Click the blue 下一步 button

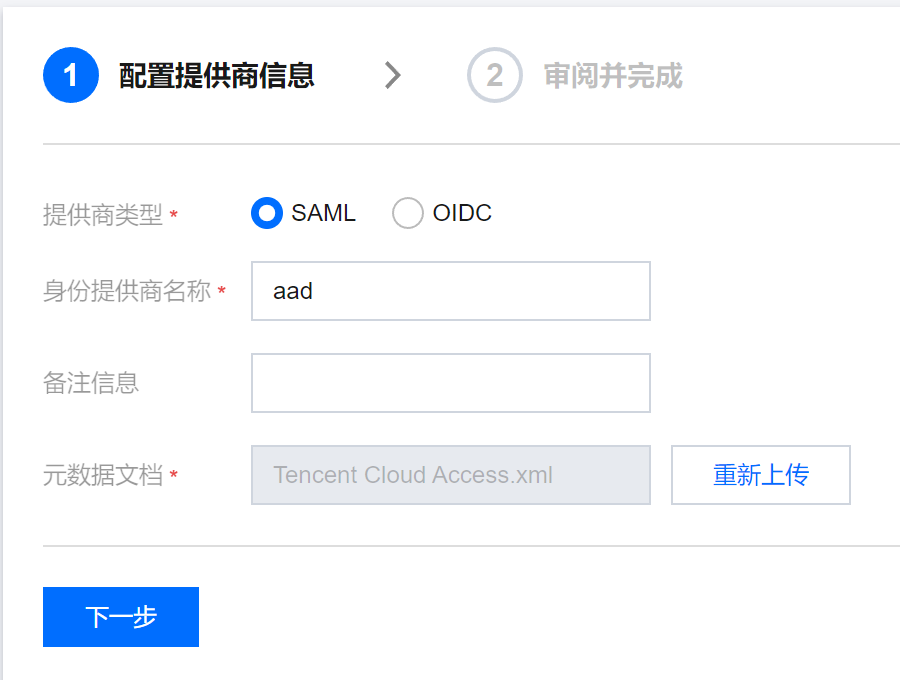tap(121, 617)
